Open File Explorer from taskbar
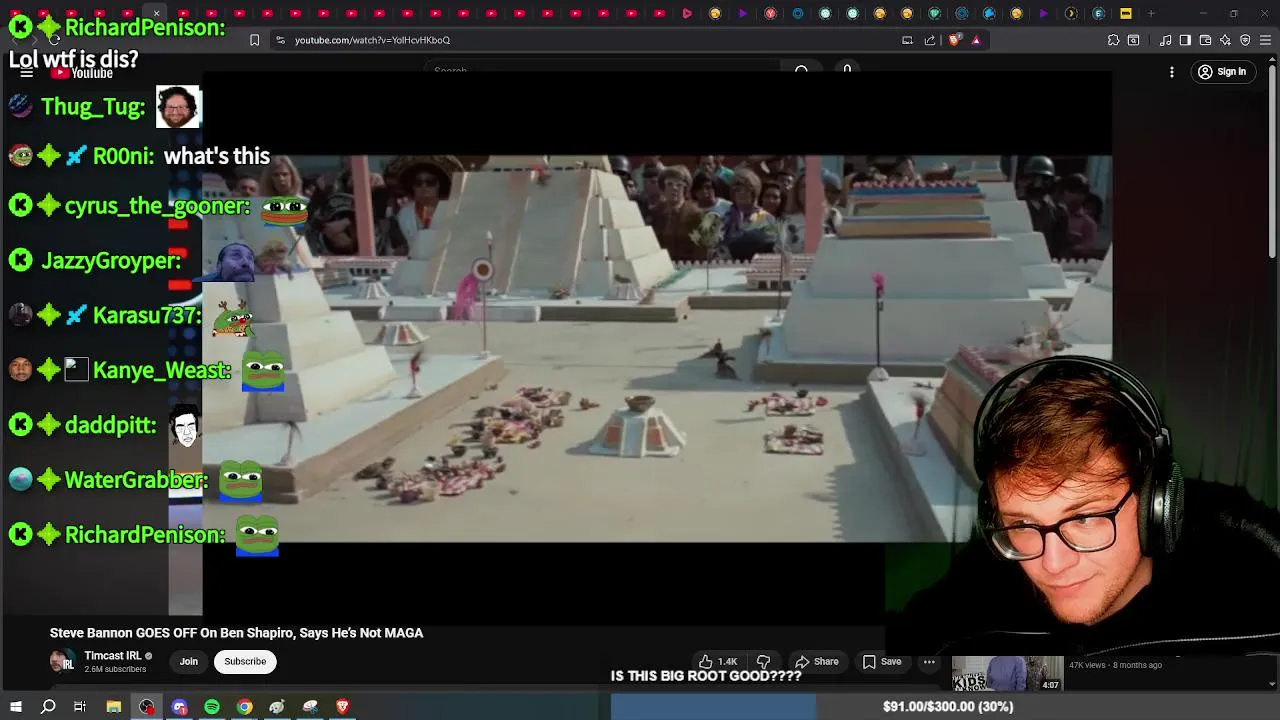1280x720 pixels. pos(113,706)
